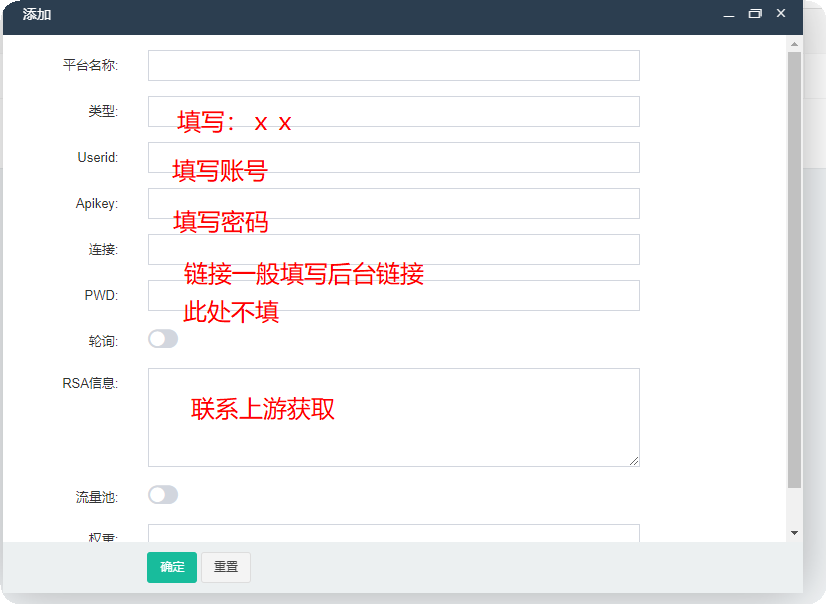Focus the 类型 text field
This screenshot has width=826, height=604.
click(x=394, y=111)
